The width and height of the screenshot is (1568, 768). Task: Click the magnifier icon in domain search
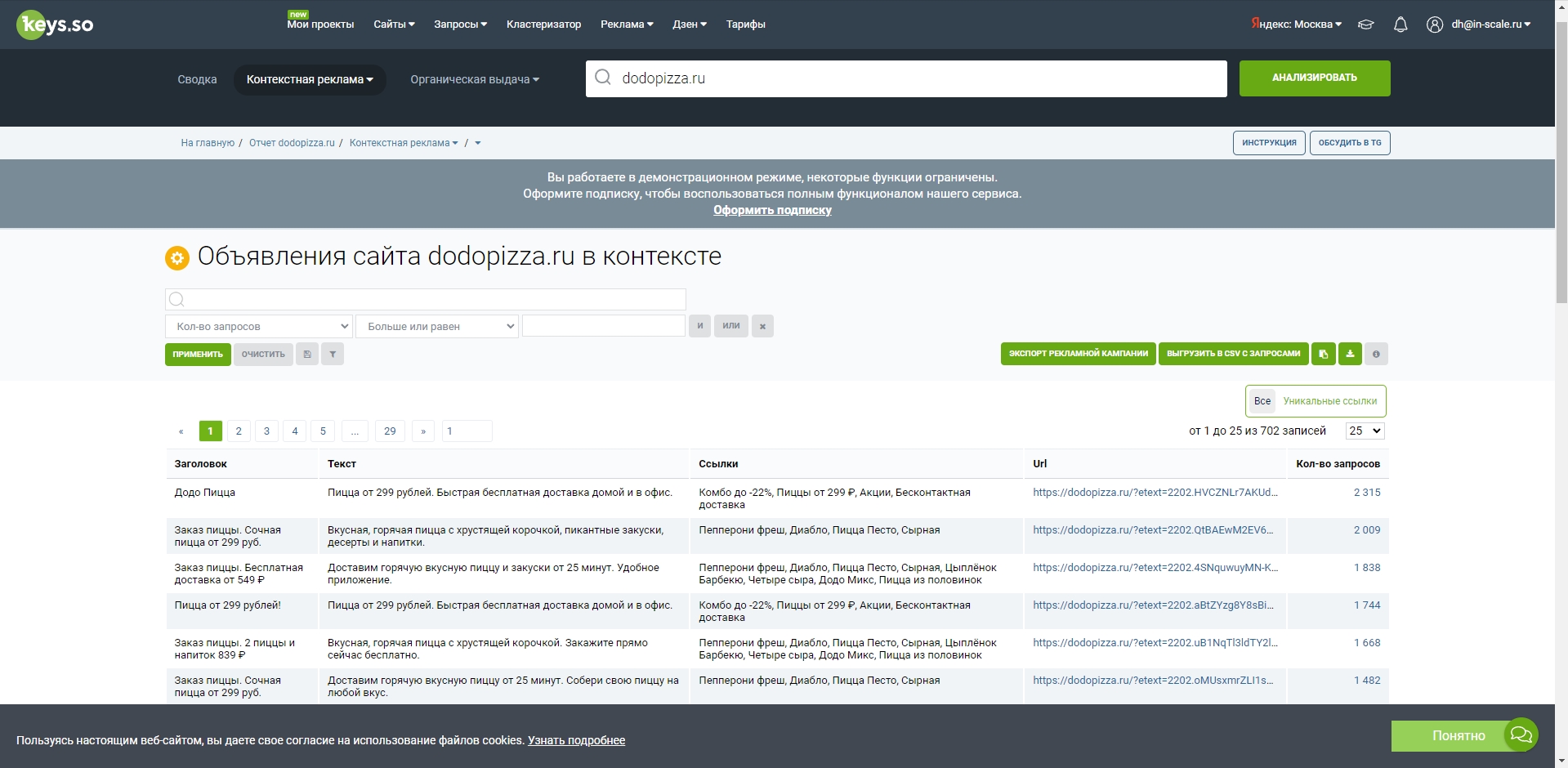[x=603, y=78]
